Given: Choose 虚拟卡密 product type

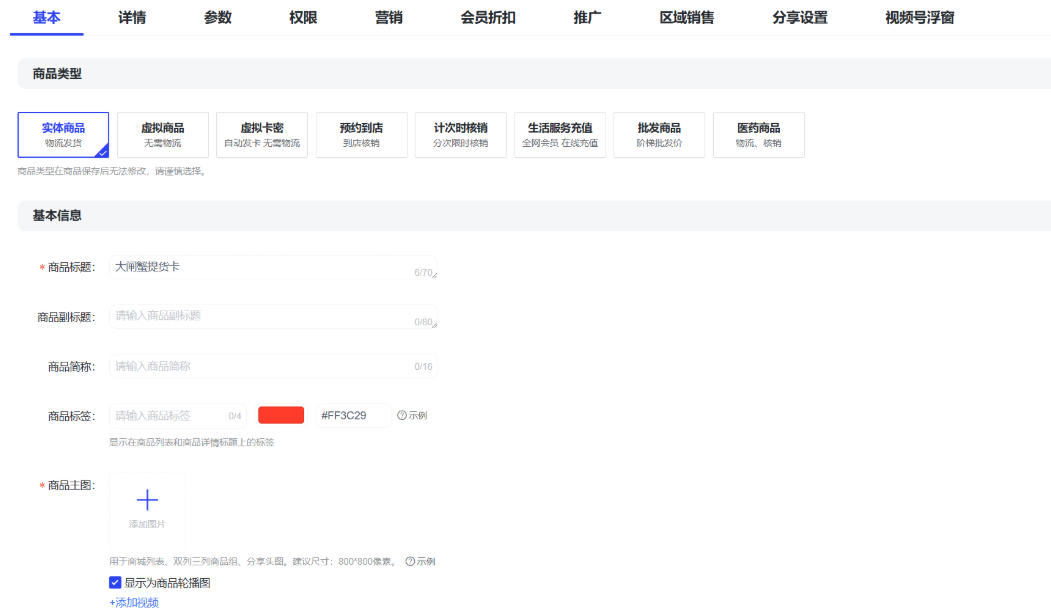Looking at the screenshot, I should click(262, 135).
